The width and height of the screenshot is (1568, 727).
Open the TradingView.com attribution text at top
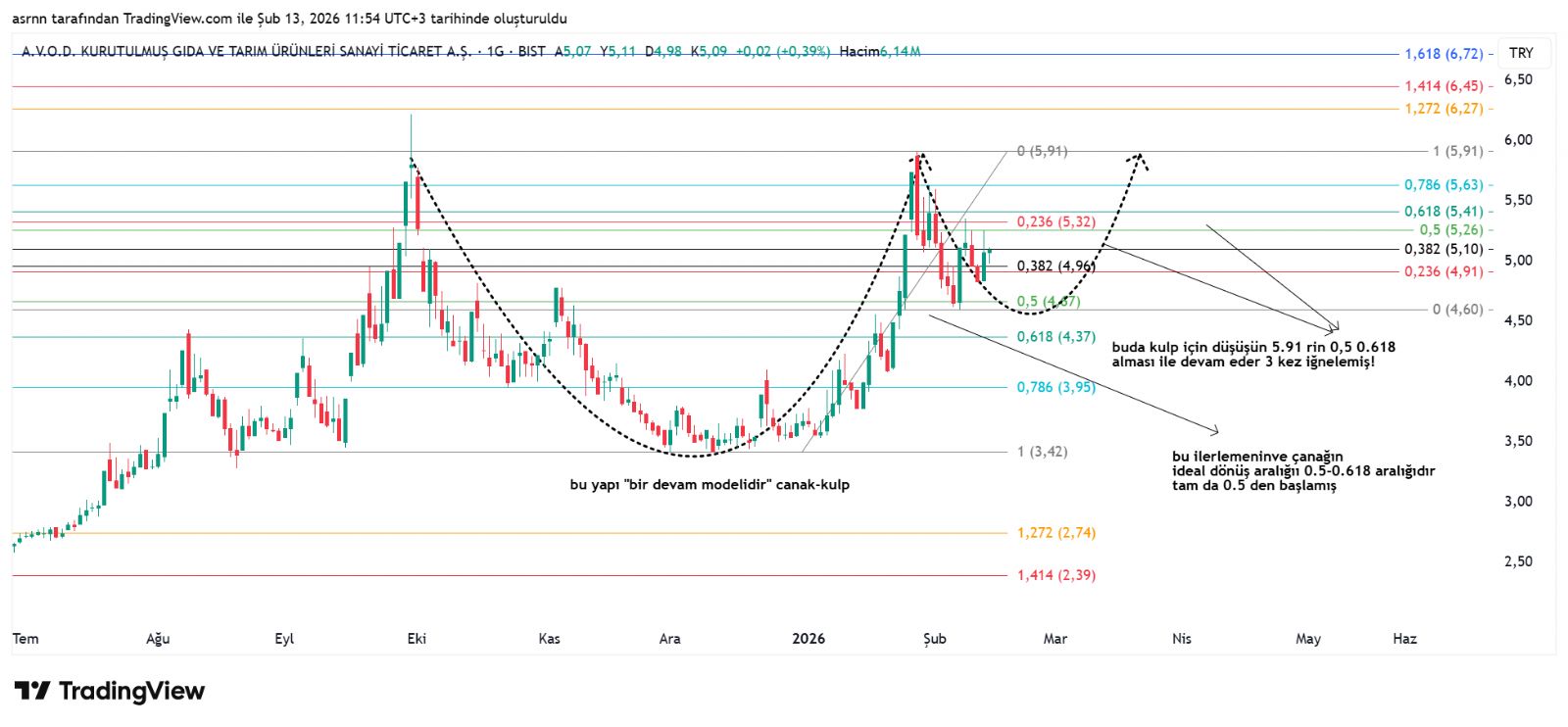289,19
